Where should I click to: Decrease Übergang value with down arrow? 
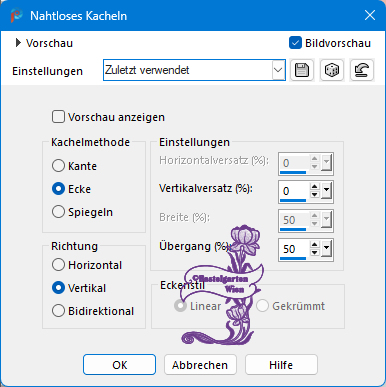(314, 253)
